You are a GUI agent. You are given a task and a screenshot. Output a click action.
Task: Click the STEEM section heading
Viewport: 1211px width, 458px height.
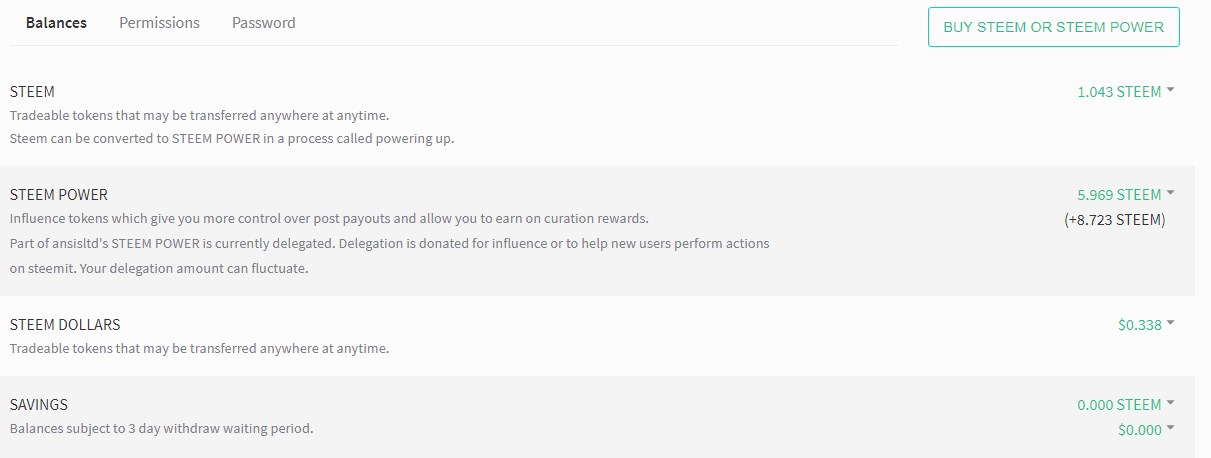(x=32, y=92)
